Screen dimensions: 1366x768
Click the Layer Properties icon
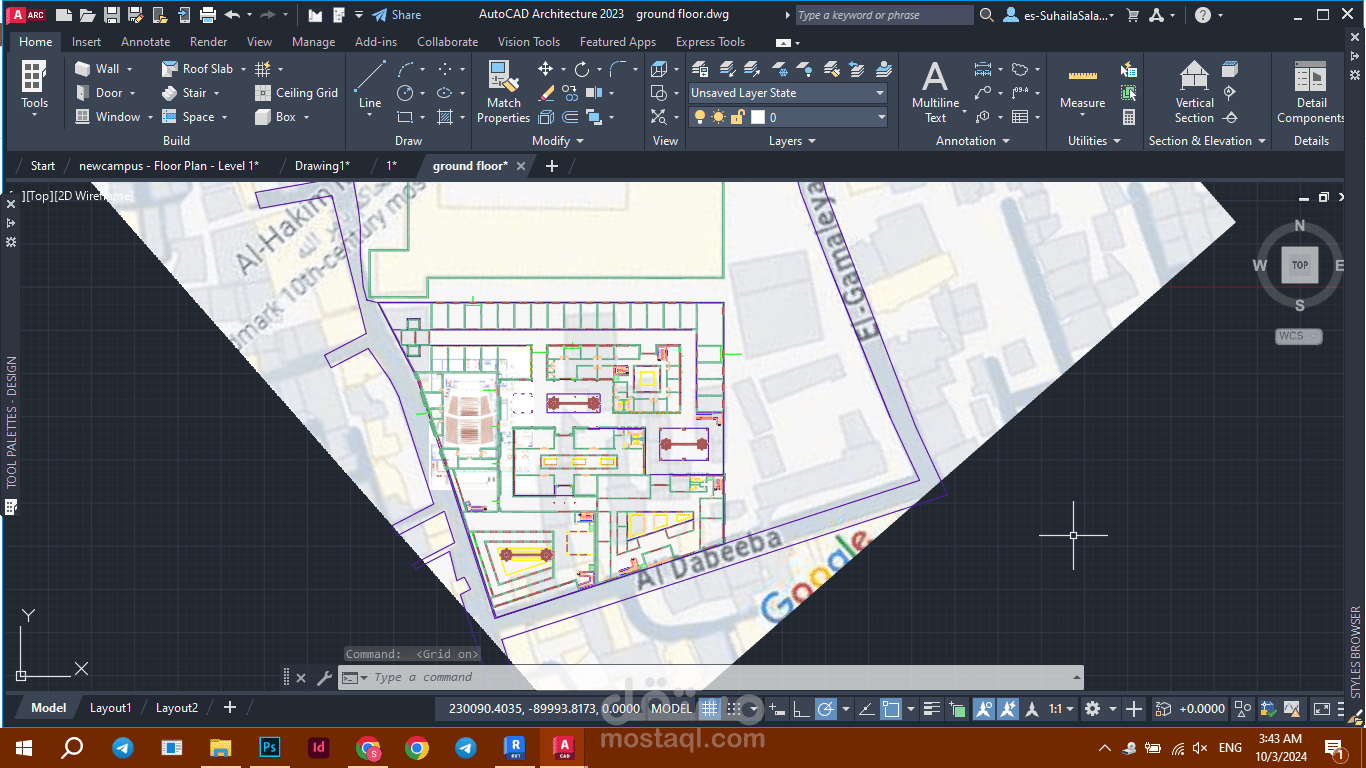(x=700, y=68)
